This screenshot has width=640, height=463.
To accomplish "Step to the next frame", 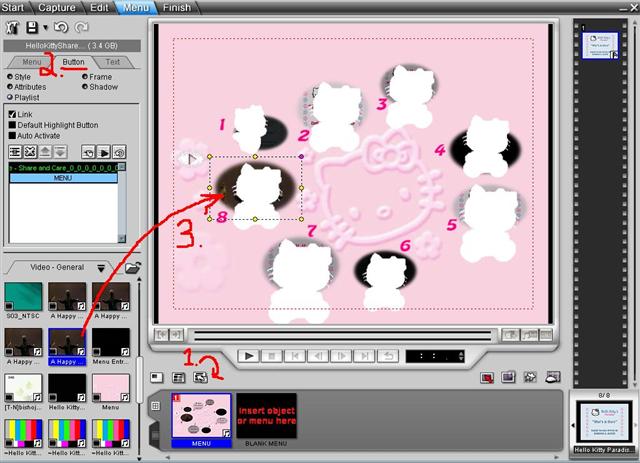I will (x=341, y=356).
